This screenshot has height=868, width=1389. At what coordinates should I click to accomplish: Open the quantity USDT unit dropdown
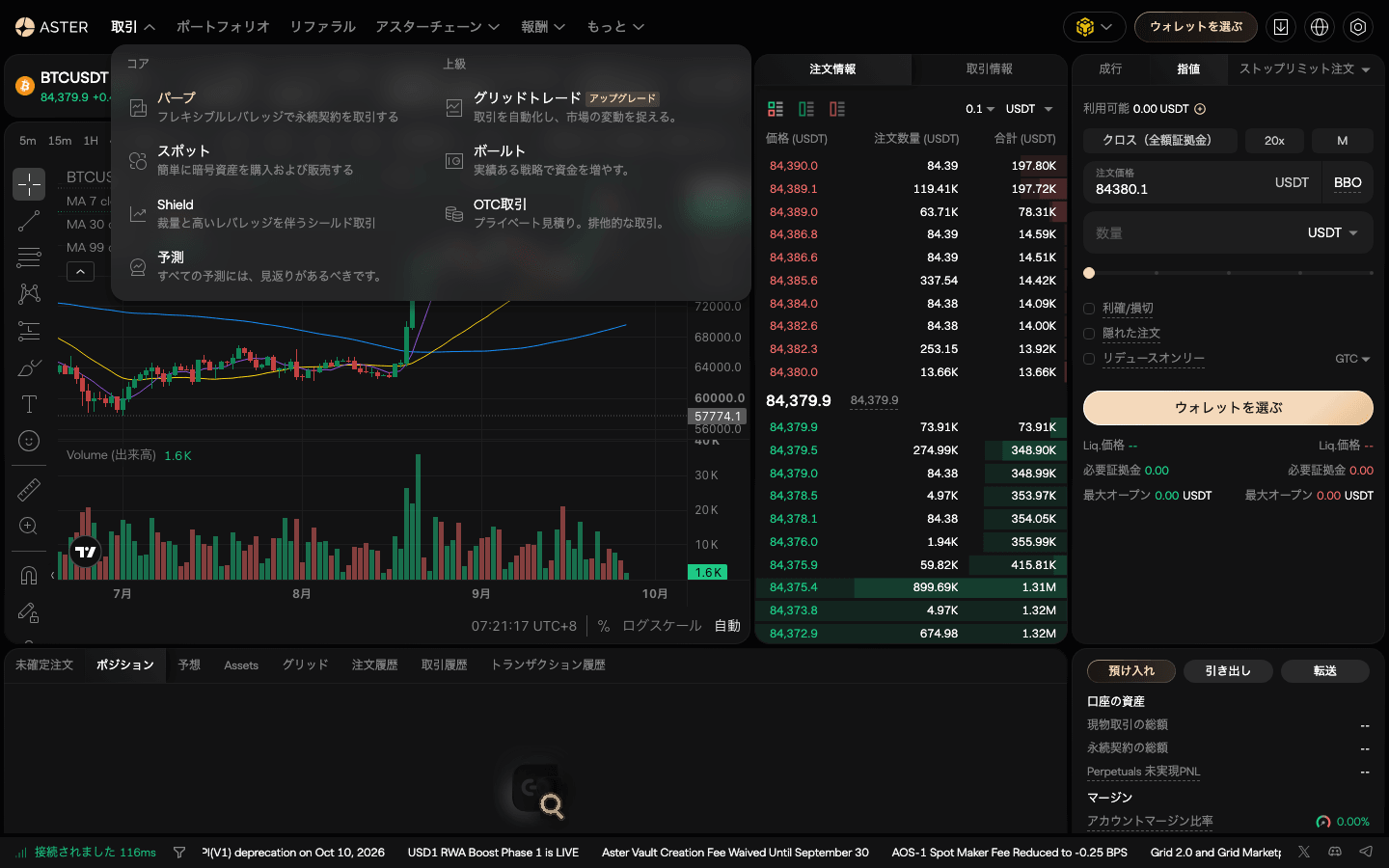pyautogui.click(x=1333, y=233)
